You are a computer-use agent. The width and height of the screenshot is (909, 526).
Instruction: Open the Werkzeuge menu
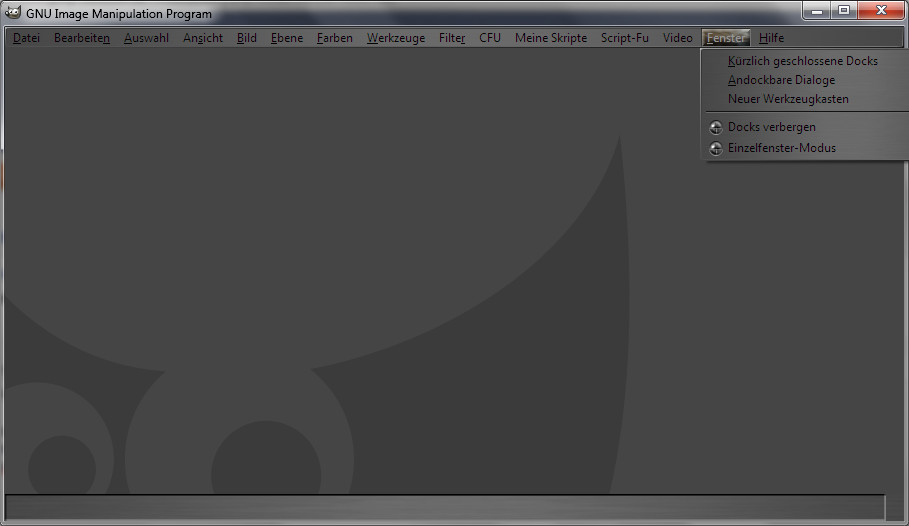[x=395, y=38]
